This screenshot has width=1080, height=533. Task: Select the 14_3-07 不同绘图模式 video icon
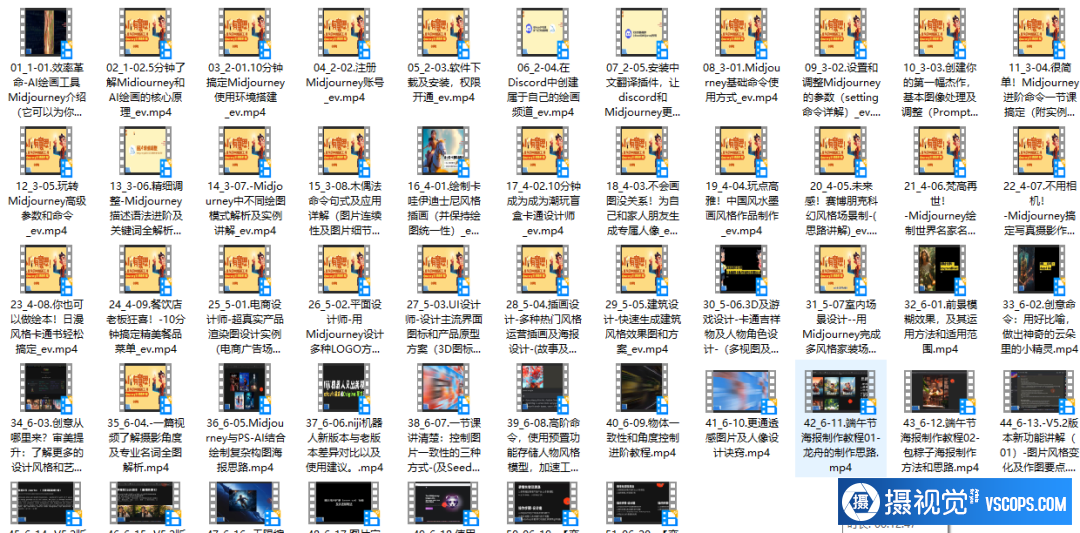245,149
